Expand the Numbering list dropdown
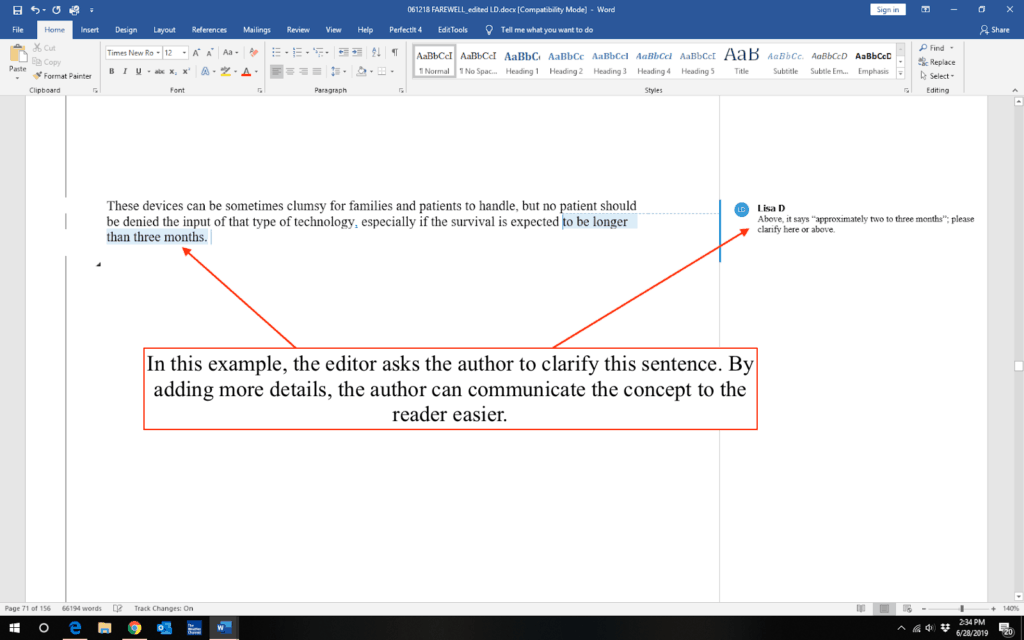1024x640 pixels. coord(307,52)
